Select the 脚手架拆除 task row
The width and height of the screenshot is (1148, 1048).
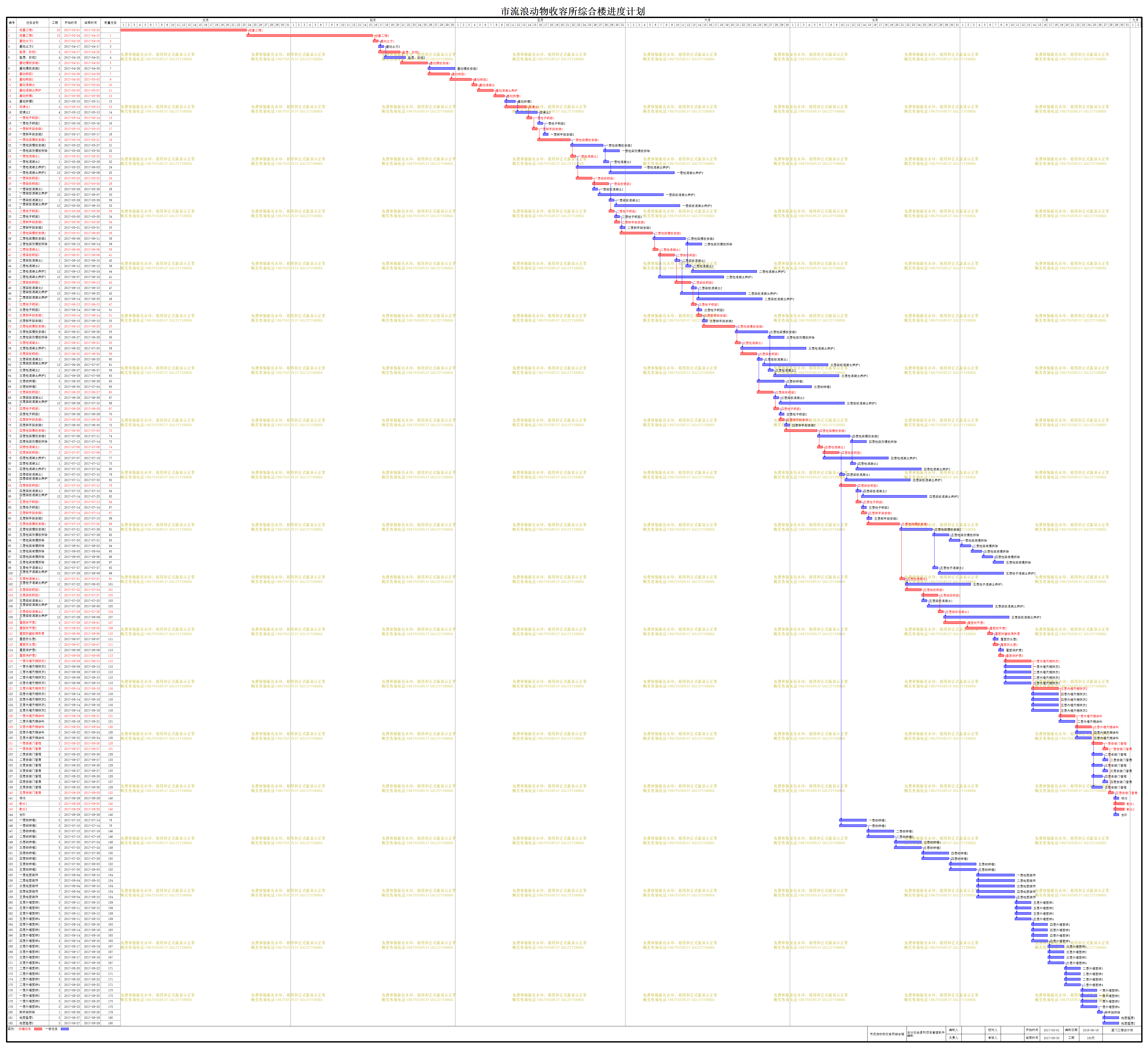tap(63, 1012)
